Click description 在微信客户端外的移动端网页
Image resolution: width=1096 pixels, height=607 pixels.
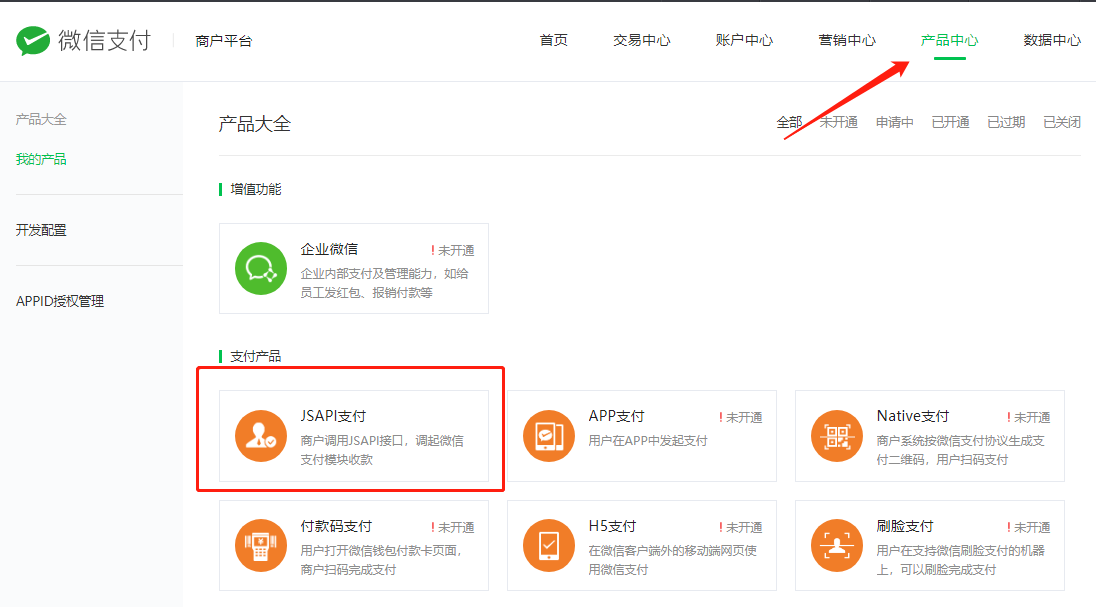(x=672, y=560)
